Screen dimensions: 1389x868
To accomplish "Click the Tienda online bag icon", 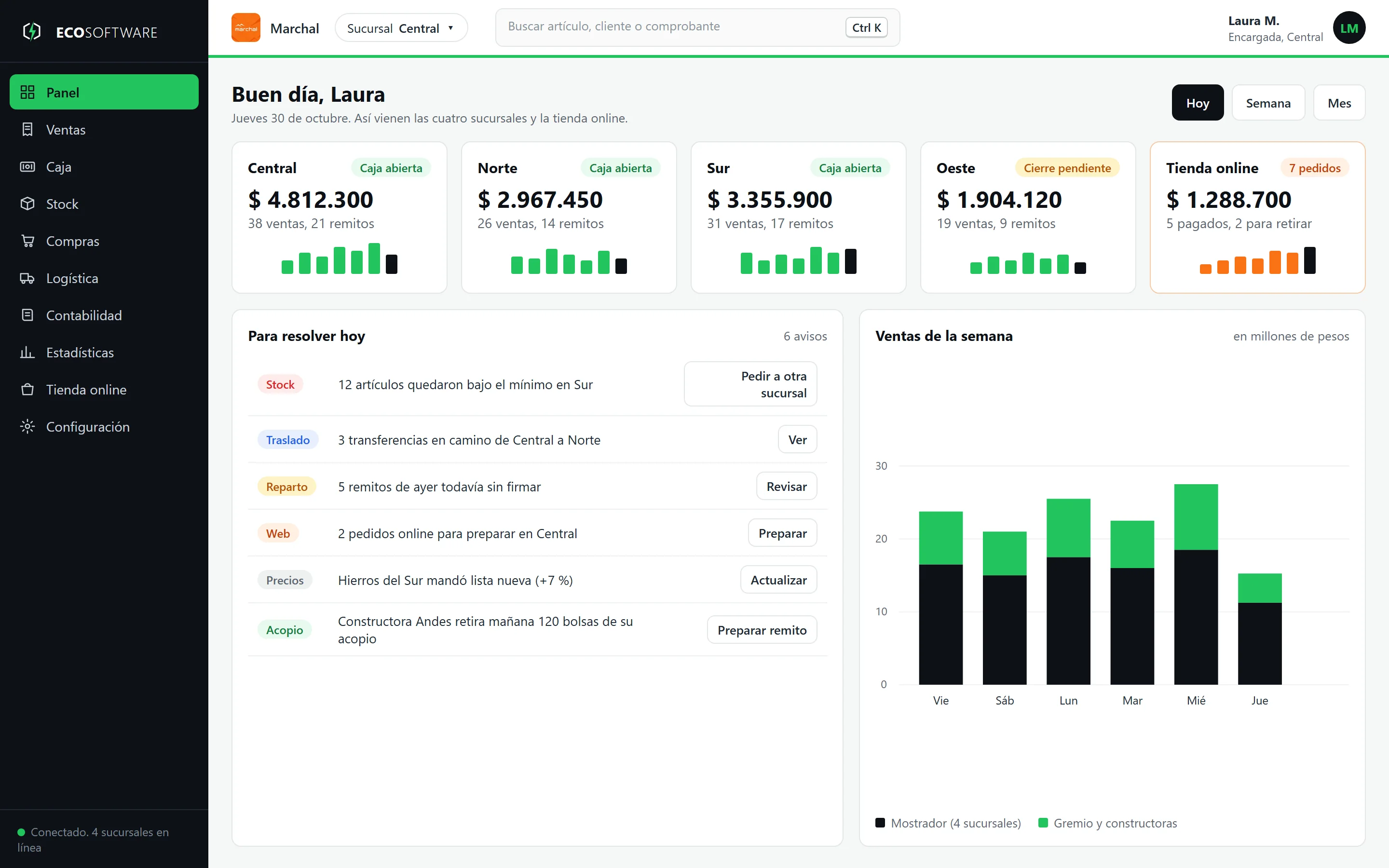I will coord(27,389).
